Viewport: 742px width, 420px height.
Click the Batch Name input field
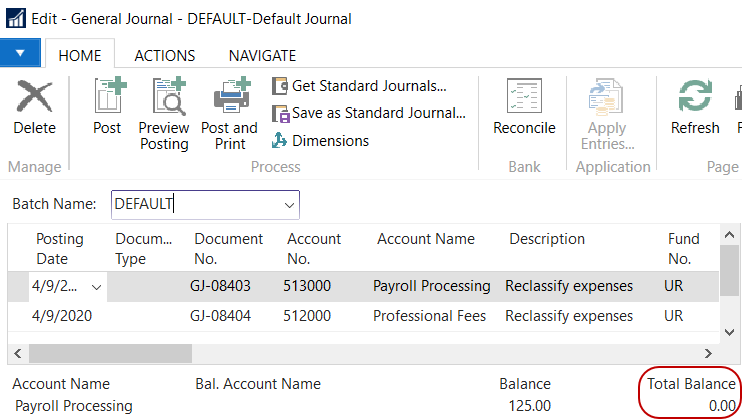click(x=195, y=205)
